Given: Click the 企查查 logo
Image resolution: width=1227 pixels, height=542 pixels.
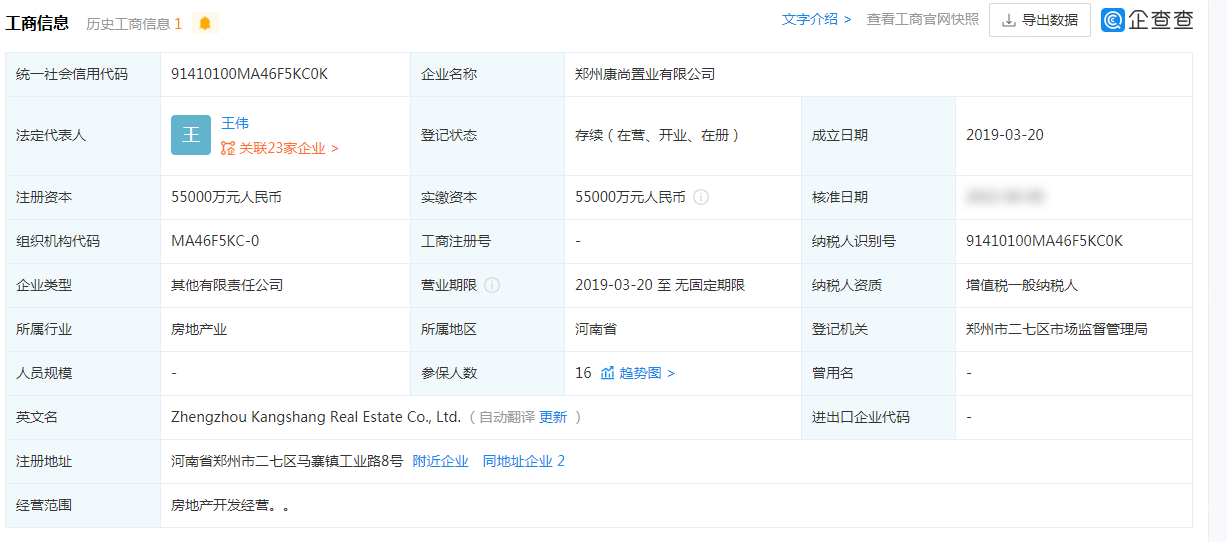Looking at the screenshot, I should pyautogui.click(x=1148, y=20).
